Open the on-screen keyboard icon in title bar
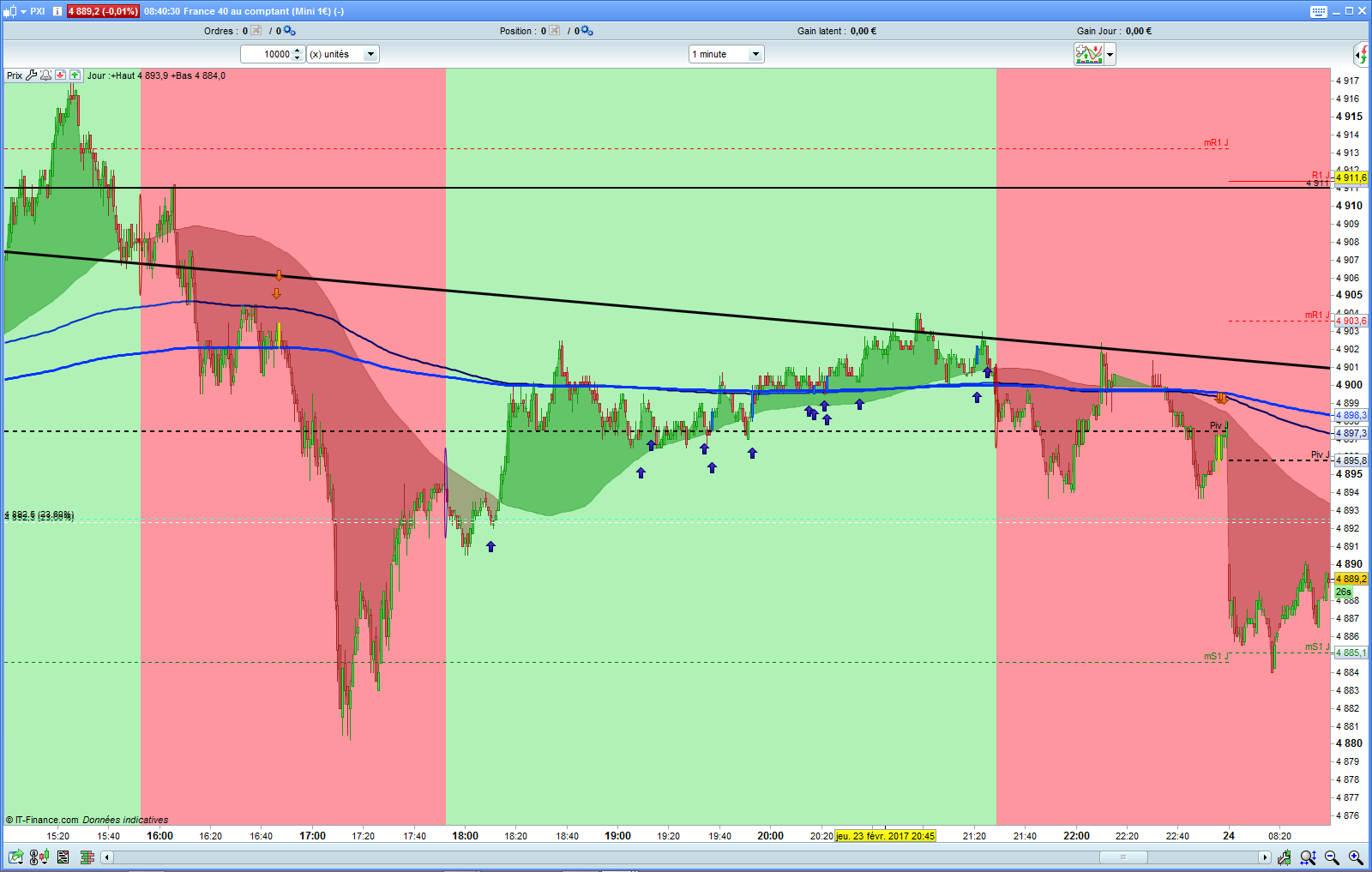This screenshot has height=872, width=1372. [1319, 11]
